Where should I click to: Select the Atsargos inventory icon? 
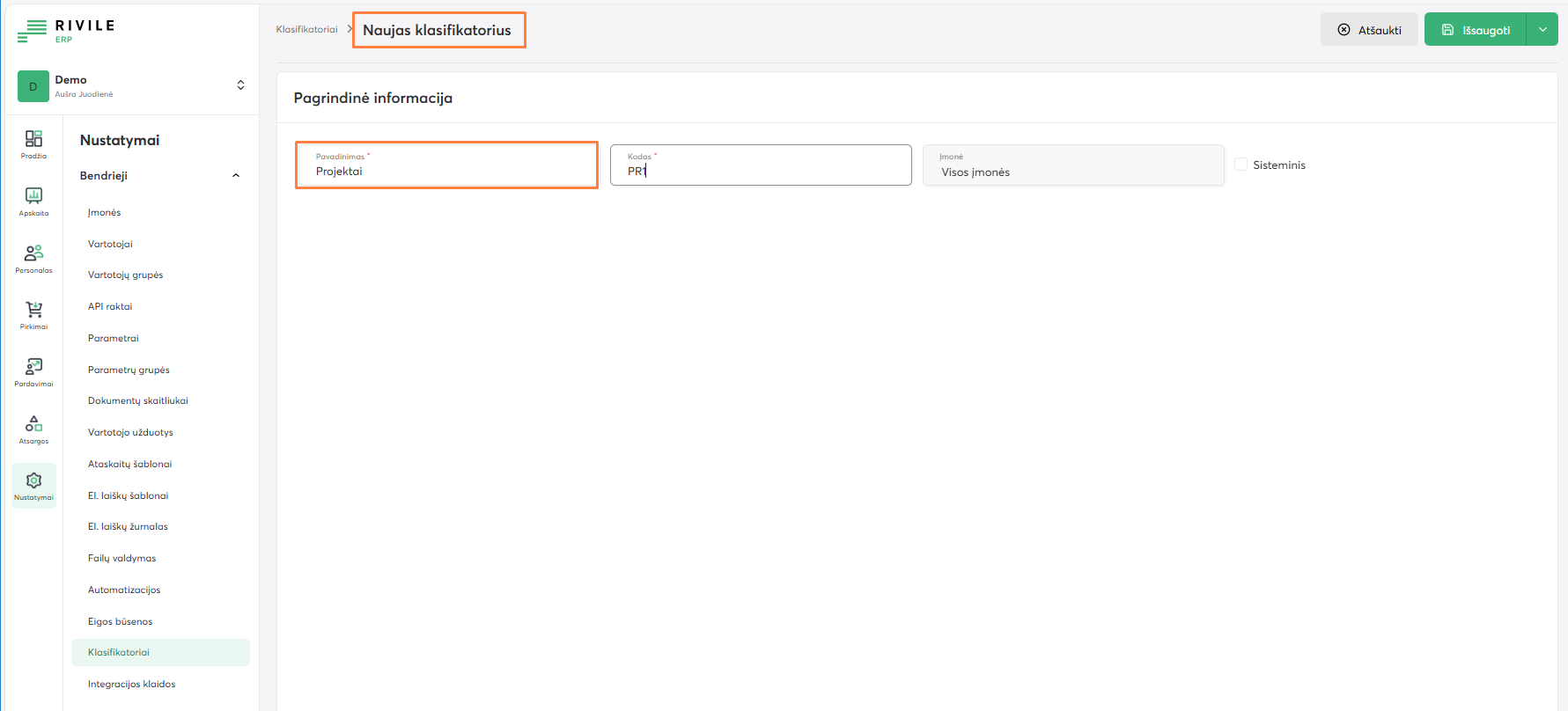coord(33,428)
